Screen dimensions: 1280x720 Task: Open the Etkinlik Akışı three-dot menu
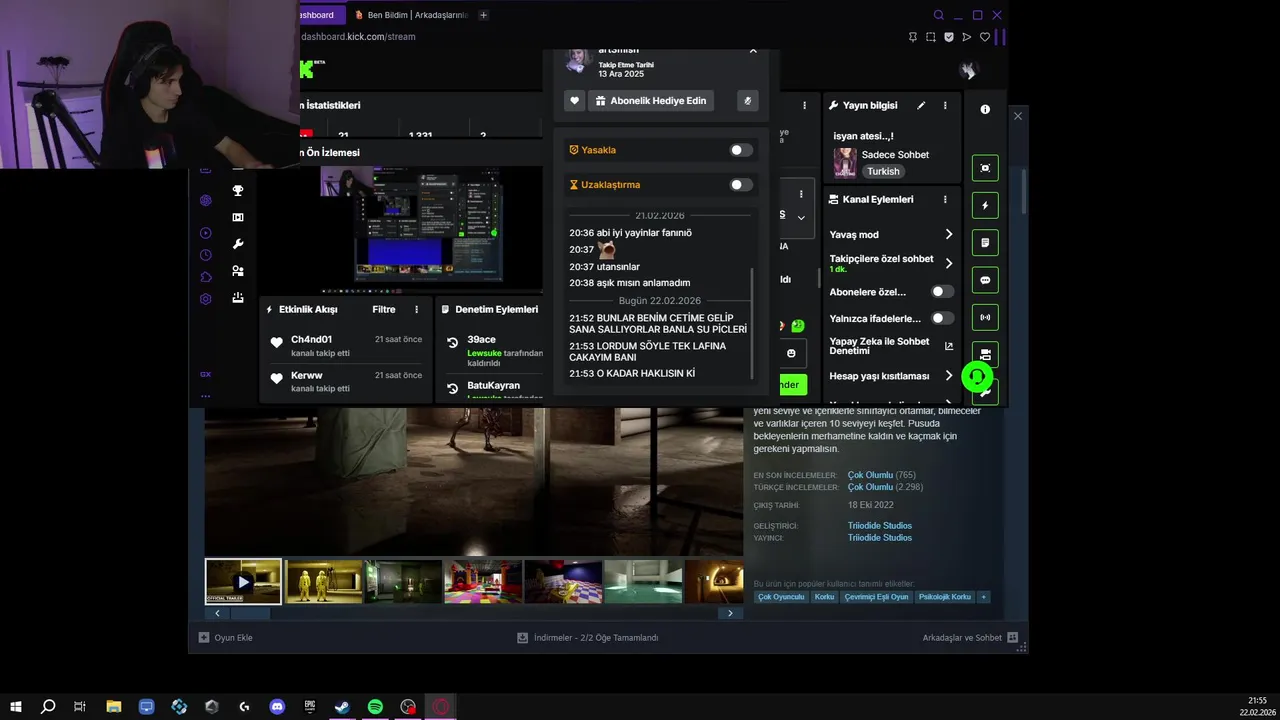coord(417,309)
